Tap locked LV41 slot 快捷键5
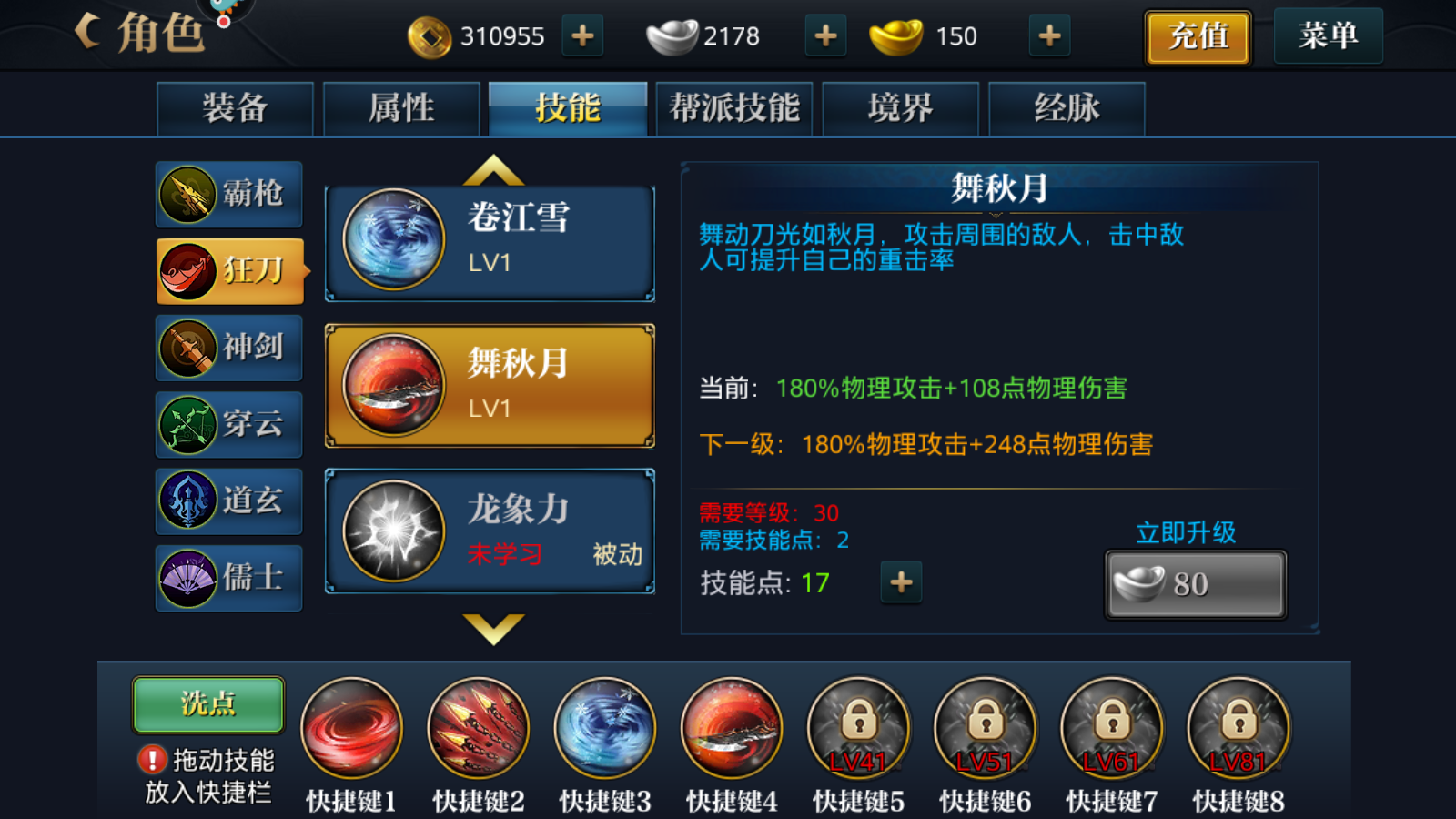 click(858, 728)
